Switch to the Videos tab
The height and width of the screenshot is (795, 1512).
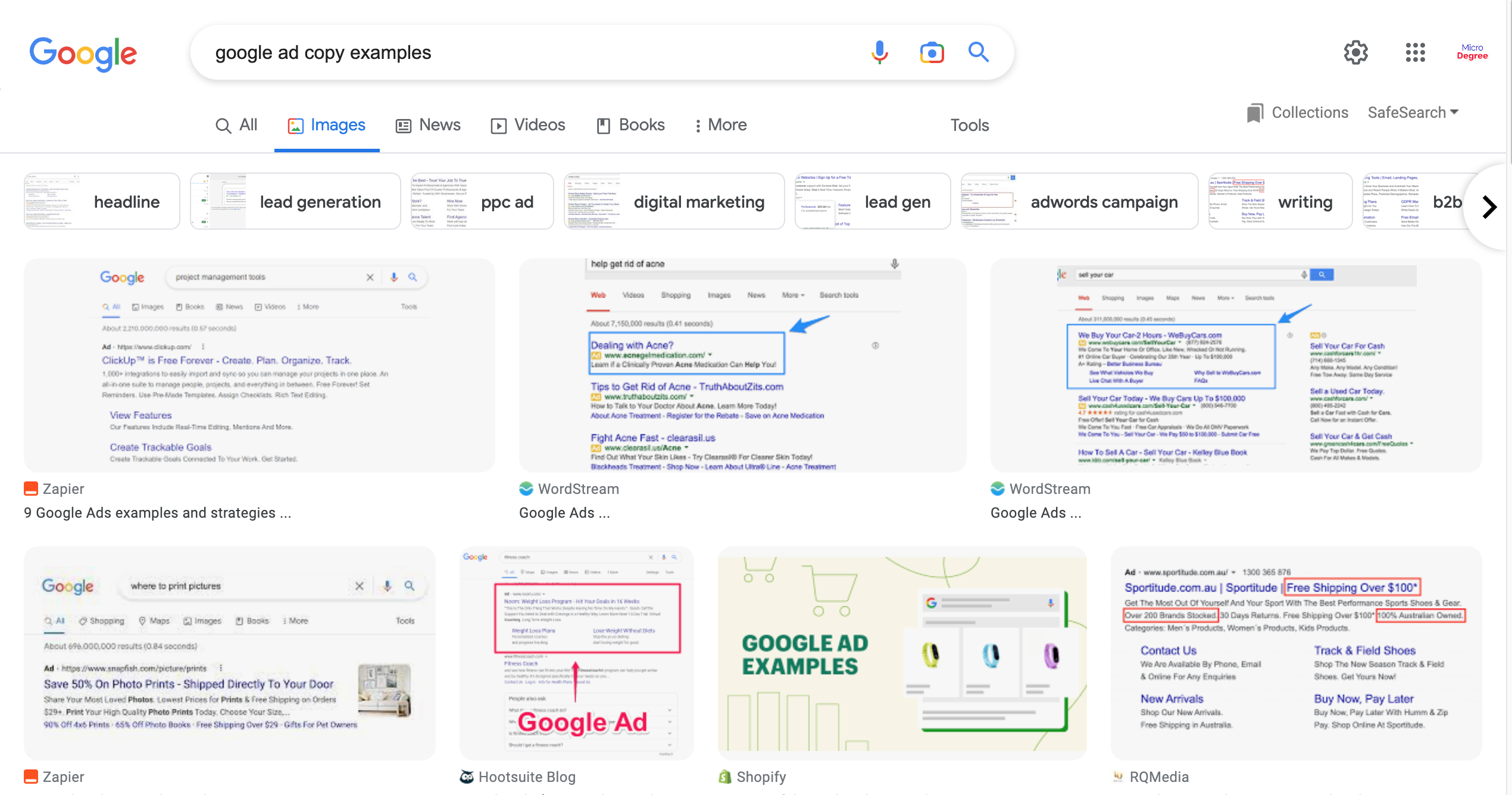click(528, 125)
